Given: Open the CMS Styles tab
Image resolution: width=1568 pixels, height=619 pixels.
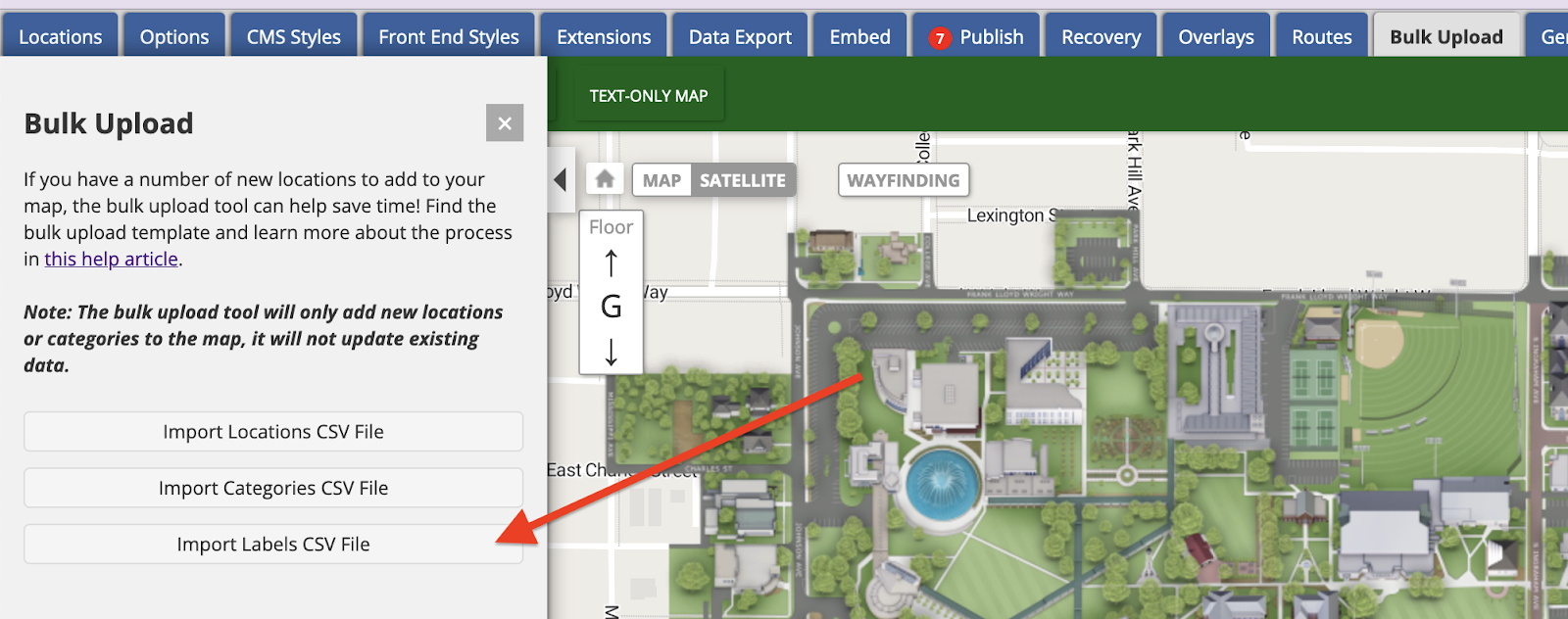Looking at the screenshot, I should 293,37.
